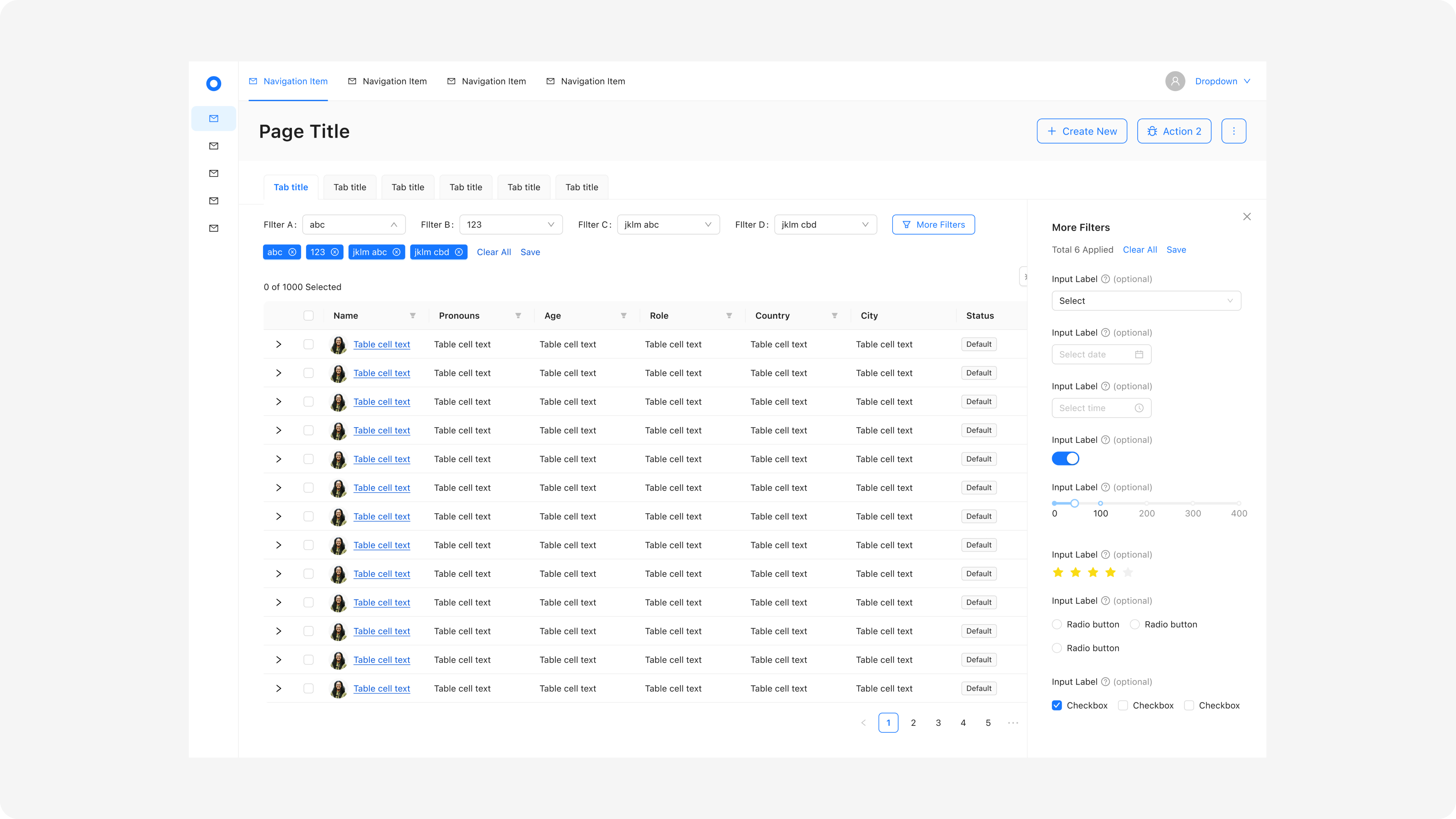Select the active blue Navigation Item
The image size is (1456, 819).
288,81
